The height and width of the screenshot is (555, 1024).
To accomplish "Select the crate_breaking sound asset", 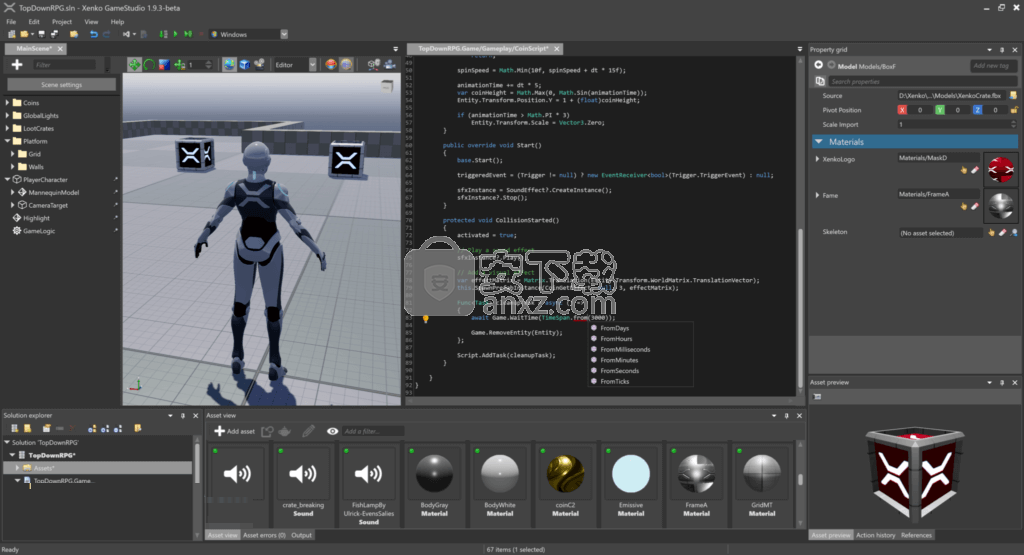I will coord(303,484).
